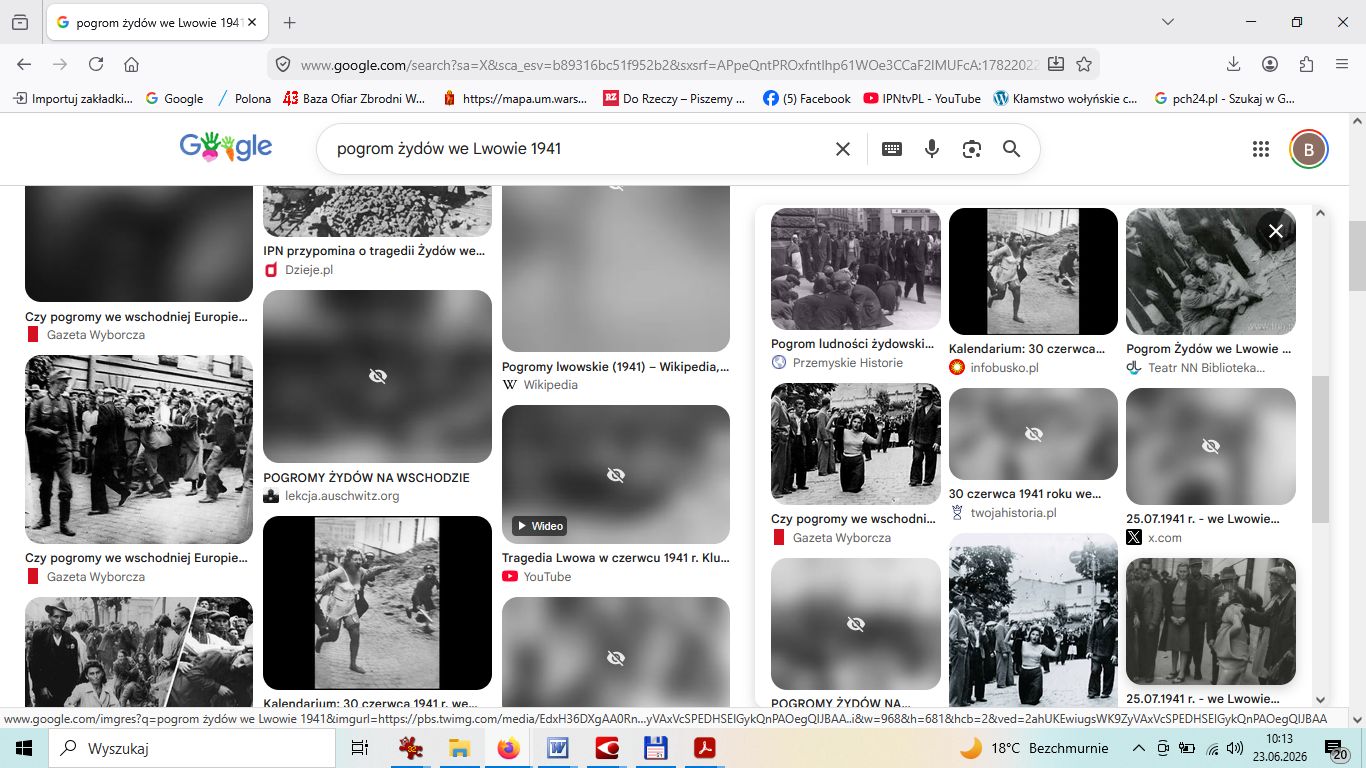Go to Google home via the logo

[226, 147]
